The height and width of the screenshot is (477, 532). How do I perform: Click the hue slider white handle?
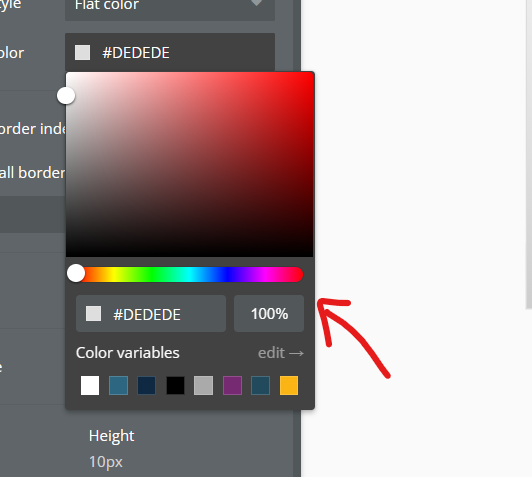point(76,273)
